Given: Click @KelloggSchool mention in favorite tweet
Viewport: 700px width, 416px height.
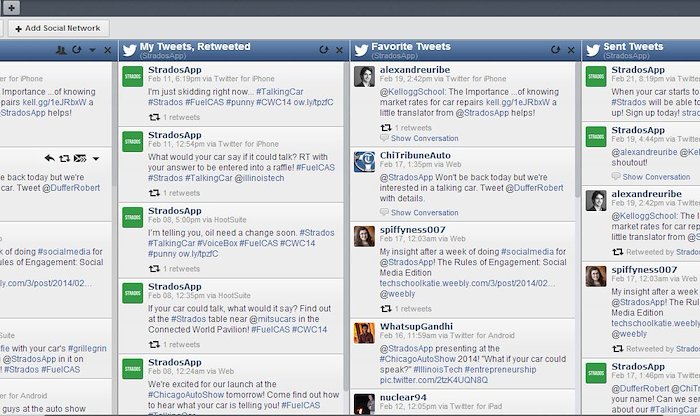Looking at the screenshot, I should (412, 92).
